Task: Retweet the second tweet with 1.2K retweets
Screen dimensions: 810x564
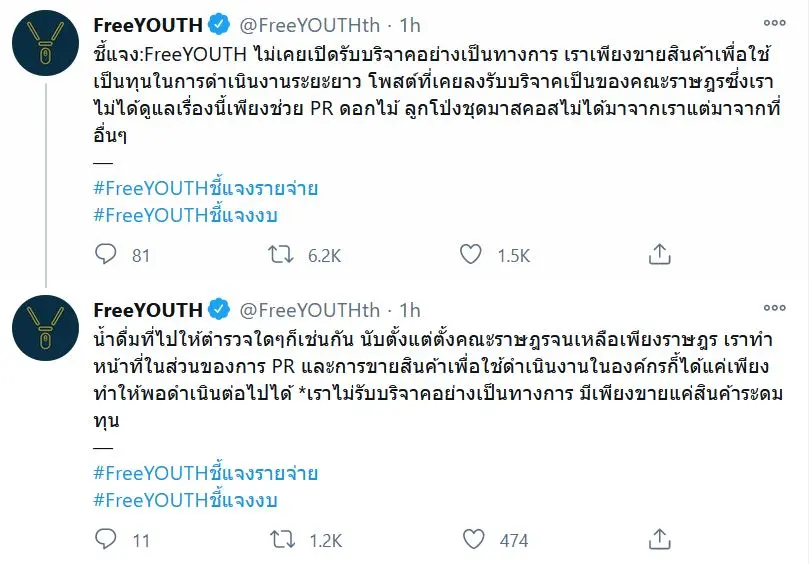Action: click(283, 540)
